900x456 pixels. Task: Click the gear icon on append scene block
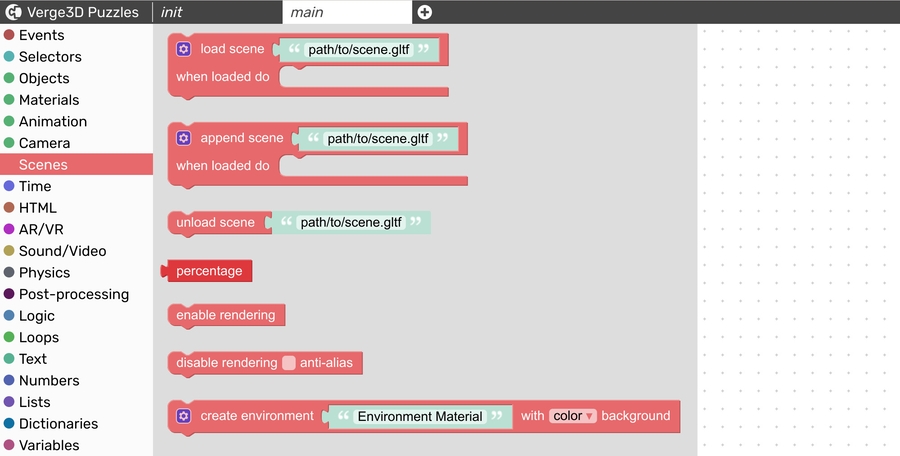[183, 138]
